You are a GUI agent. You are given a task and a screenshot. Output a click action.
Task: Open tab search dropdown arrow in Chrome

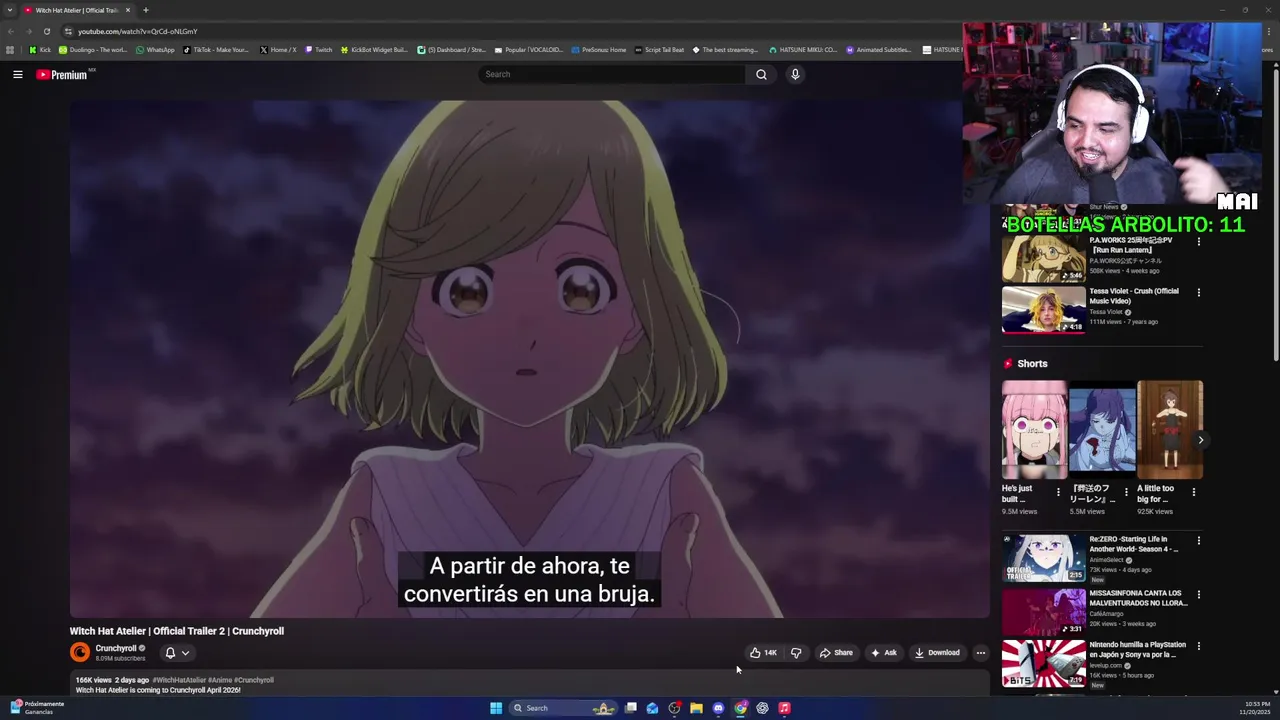[x=12, y=10]
